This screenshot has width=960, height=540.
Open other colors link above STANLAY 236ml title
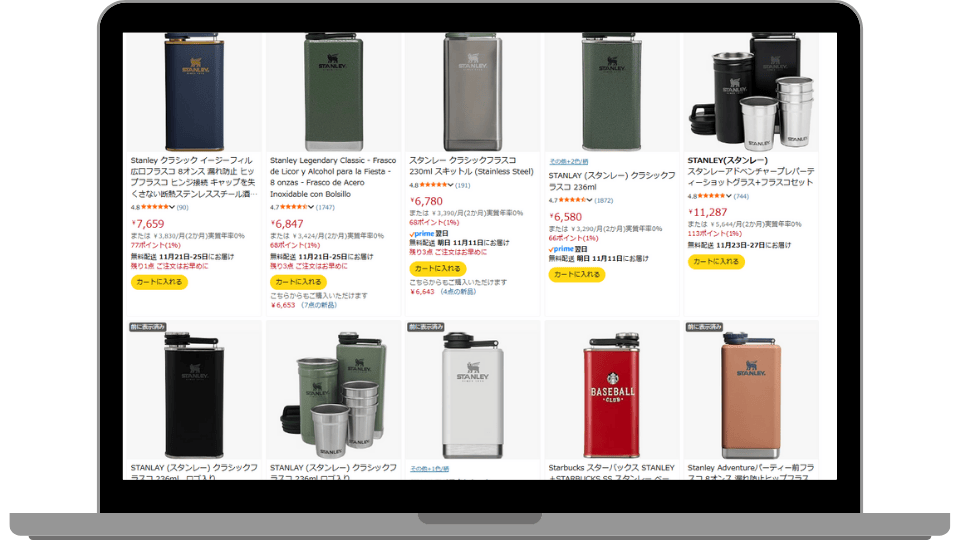click(x=568, y=162)
